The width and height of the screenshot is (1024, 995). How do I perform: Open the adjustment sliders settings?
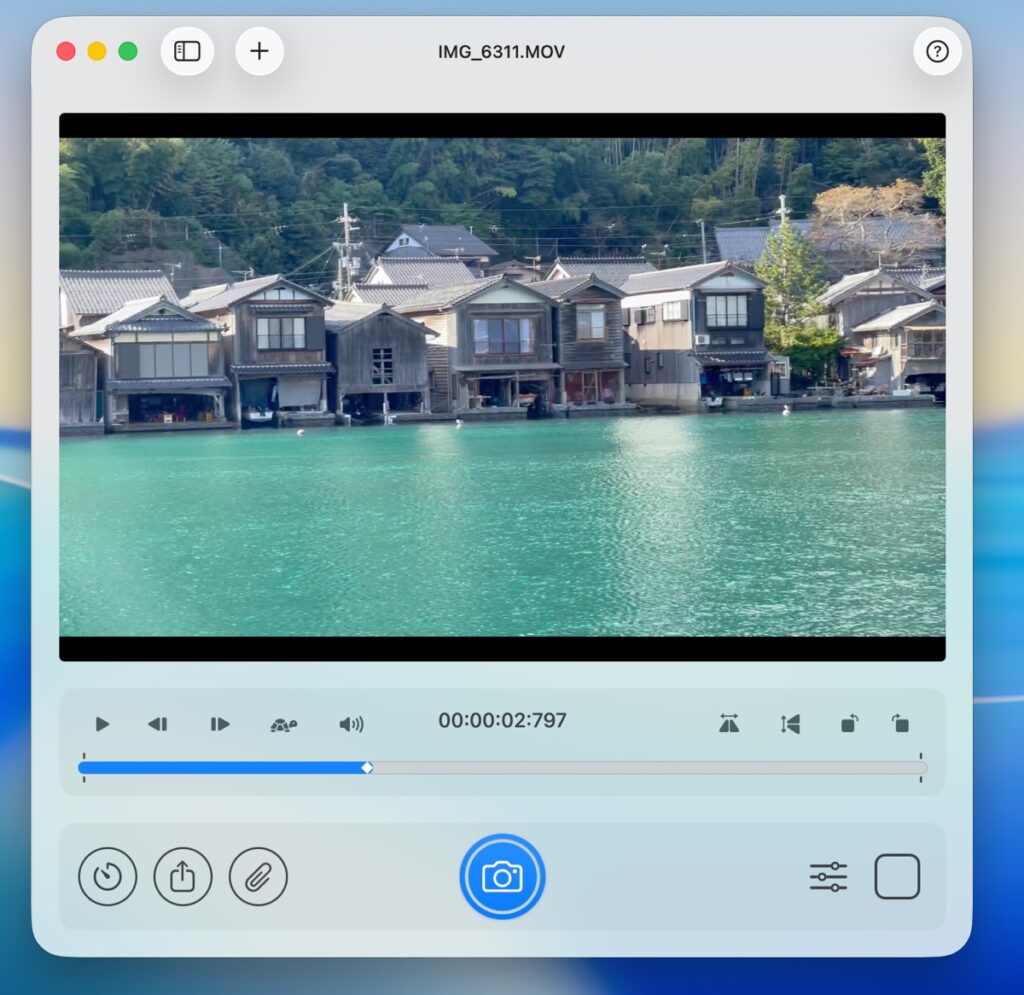[828, 877]
